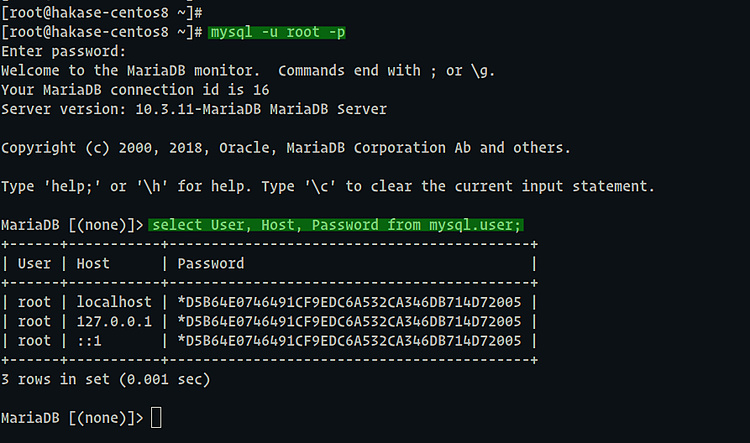
Task: Click the "Password" column header
Action: pyautogui.click(x=210, y=264)
